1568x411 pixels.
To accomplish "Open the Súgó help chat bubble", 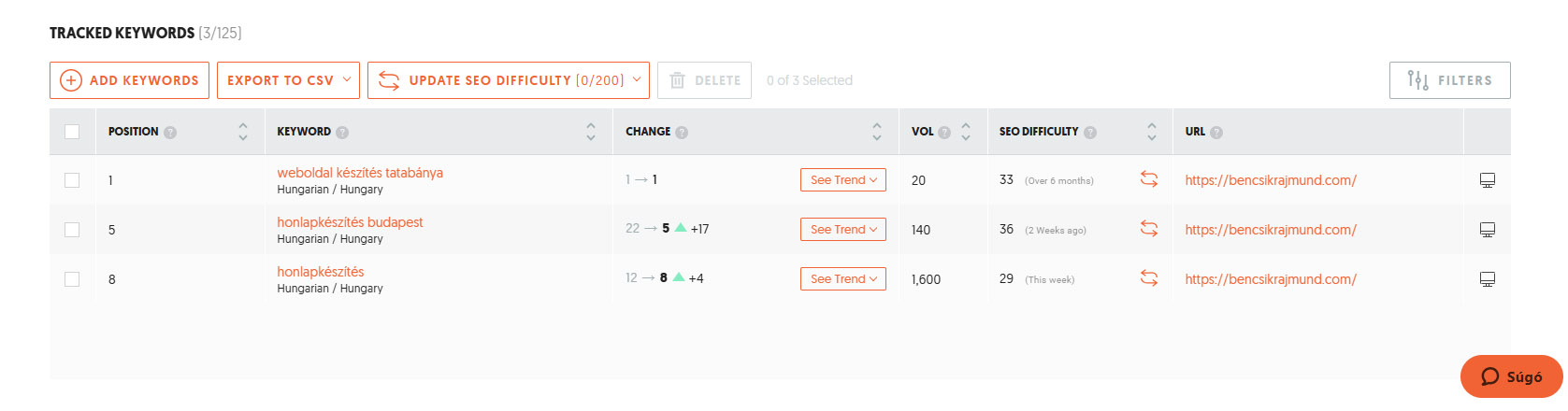I will pos(1512,376).
